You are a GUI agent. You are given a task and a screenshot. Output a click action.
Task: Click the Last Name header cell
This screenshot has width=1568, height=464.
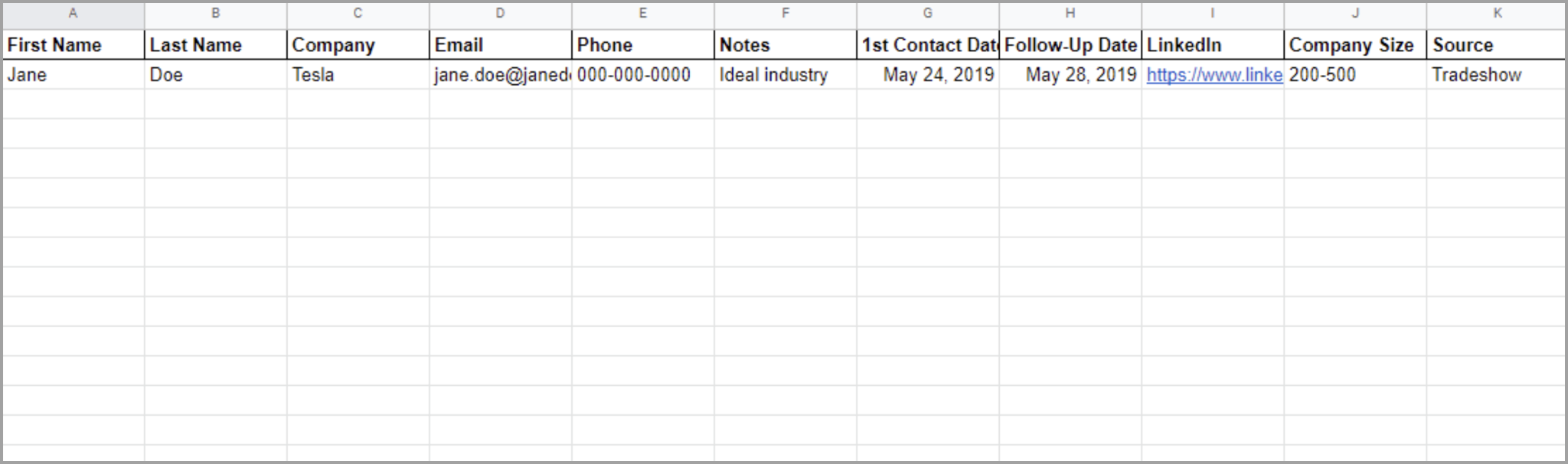tap(215, 45)
